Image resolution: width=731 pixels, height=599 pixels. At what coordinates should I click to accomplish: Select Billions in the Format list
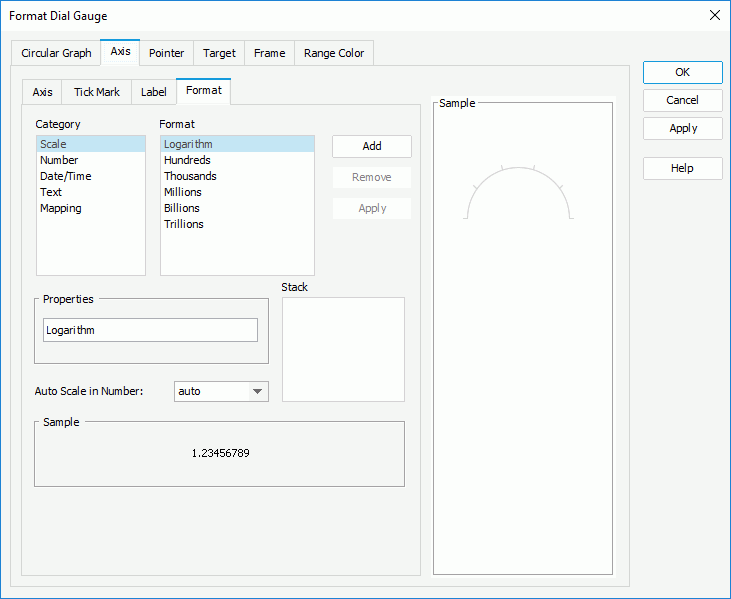pyautogui.click(x=237, y=208)
